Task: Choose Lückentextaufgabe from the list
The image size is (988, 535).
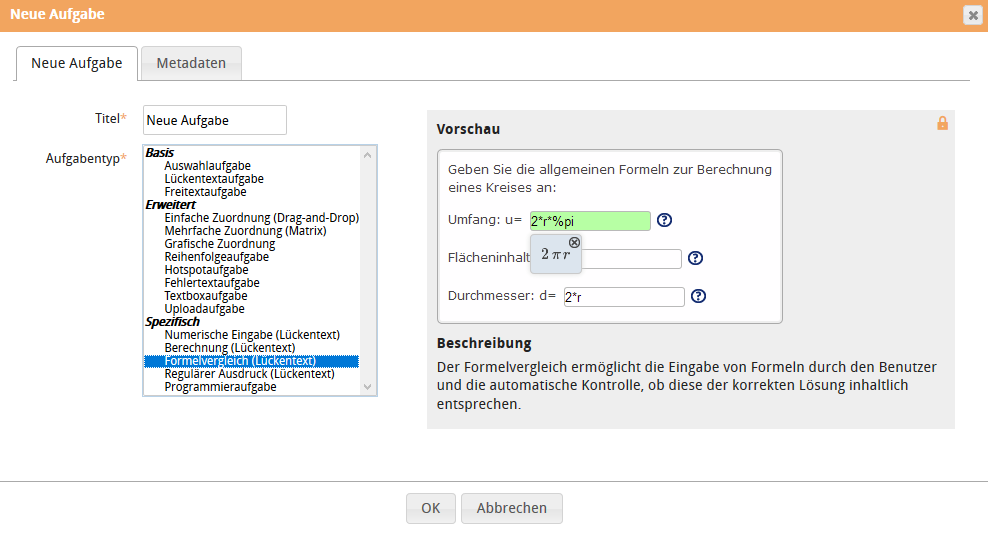Action: (x=214, y=179)
